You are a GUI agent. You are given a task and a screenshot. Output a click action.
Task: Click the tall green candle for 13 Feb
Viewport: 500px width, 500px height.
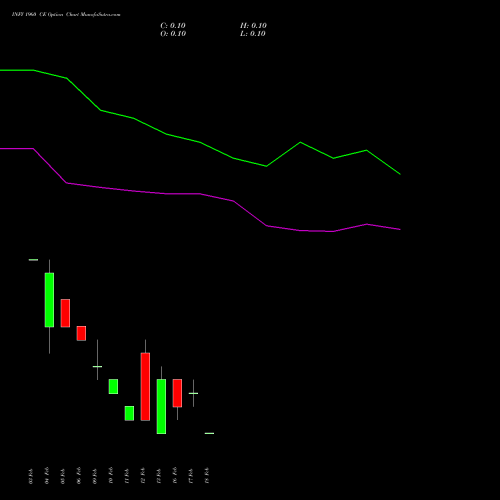pyautogui.click(x=161, y=406)
